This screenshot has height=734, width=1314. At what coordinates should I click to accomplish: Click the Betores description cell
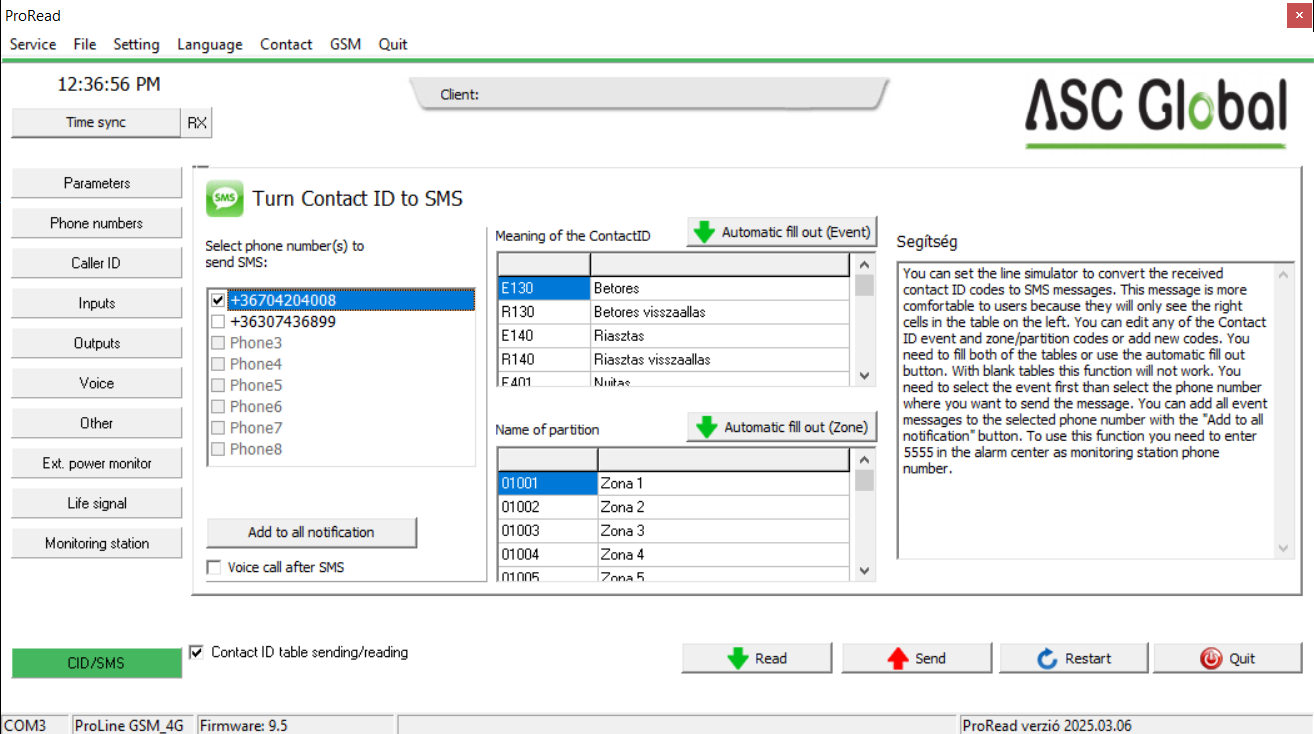click(719, 288)
